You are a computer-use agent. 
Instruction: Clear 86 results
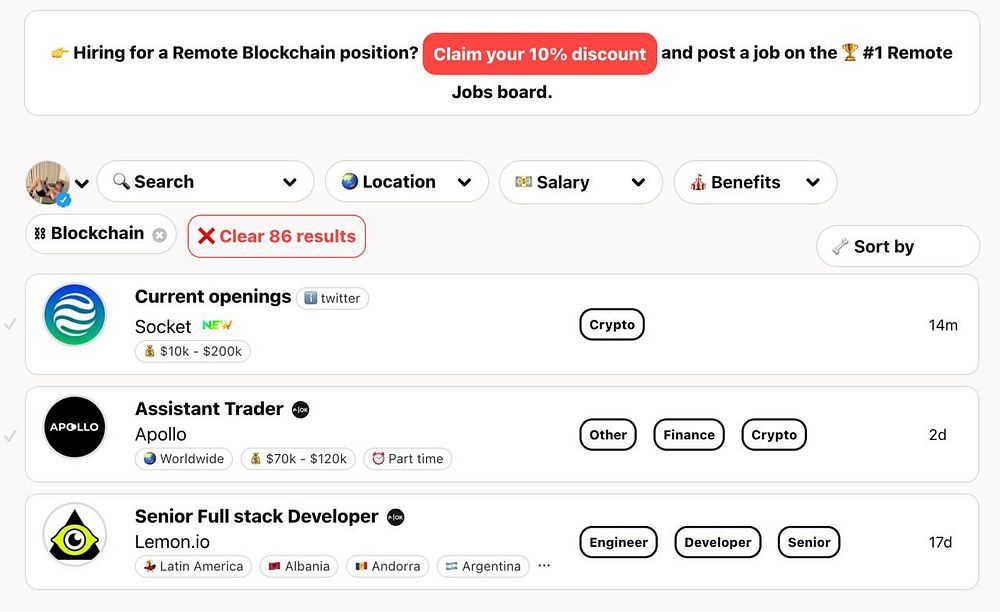[x=276, y=237]
